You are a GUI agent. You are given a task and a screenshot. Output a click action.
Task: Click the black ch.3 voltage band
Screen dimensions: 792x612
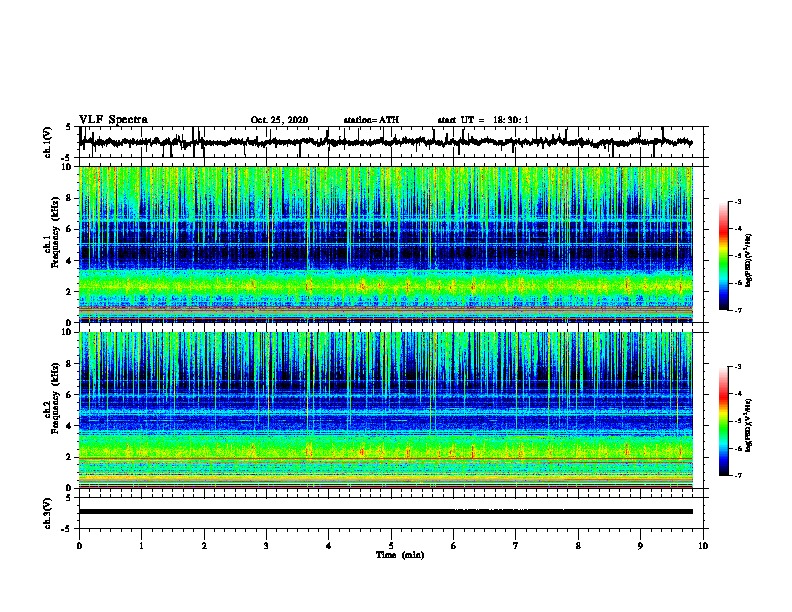click(x=386, y=512)
